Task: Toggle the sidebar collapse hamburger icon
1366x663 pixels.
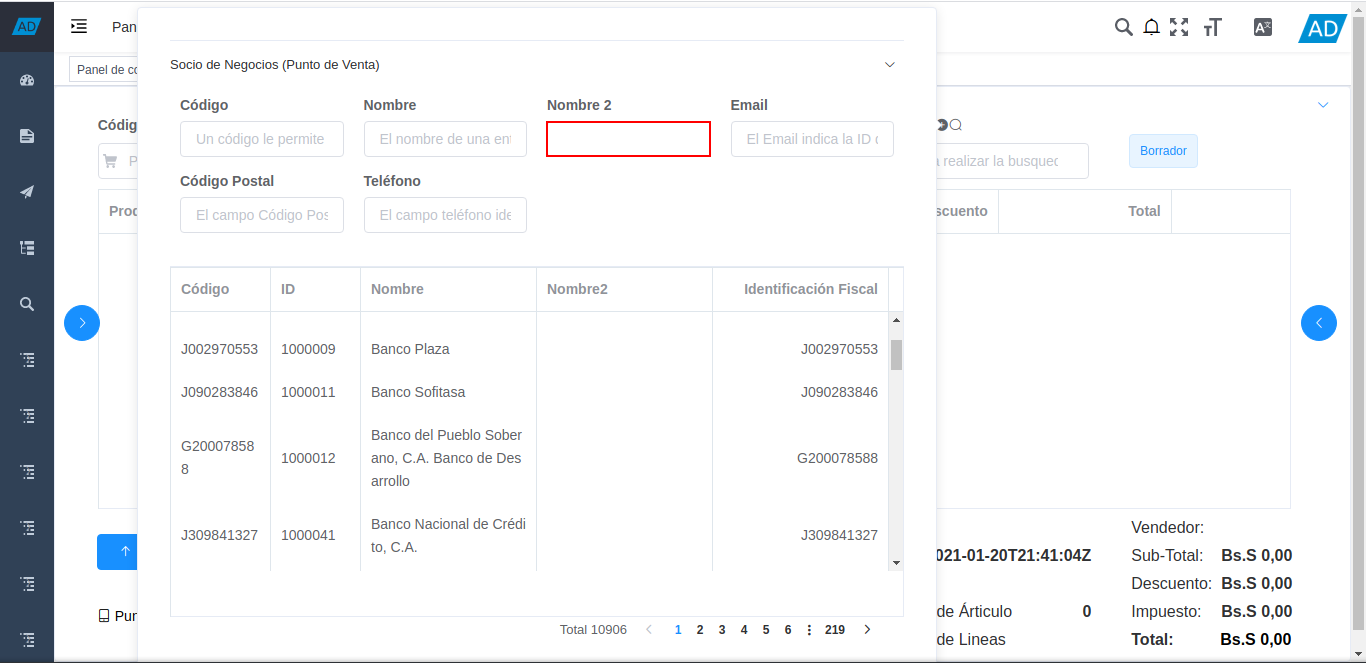Action: coord(79,27)
